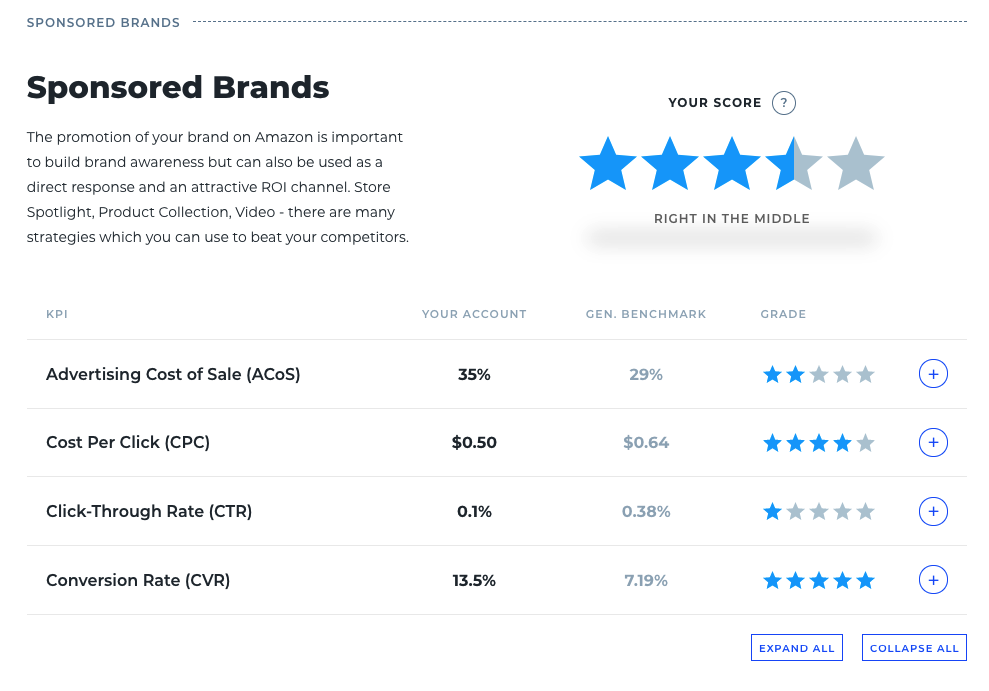The image size is (989, 691).
Task: Click the plus icon for Click-Through Rate
Action: coord(933,511)
